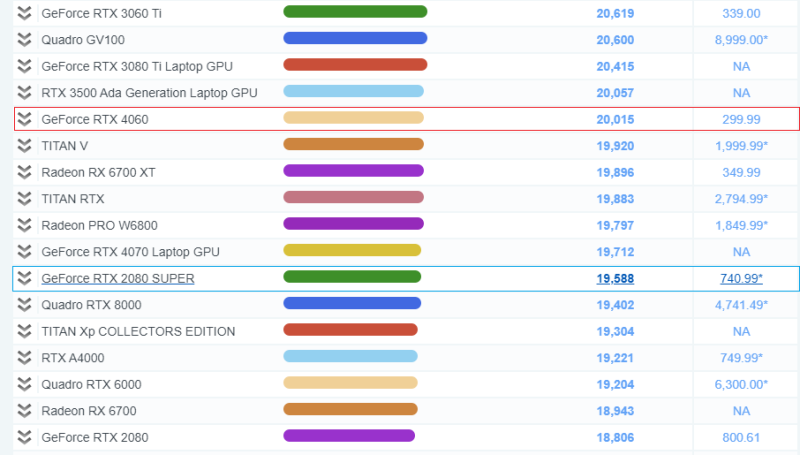Expand the GeForce RTX 2080 row chevron
Screen dimensions: 800x455
(24, 438)
